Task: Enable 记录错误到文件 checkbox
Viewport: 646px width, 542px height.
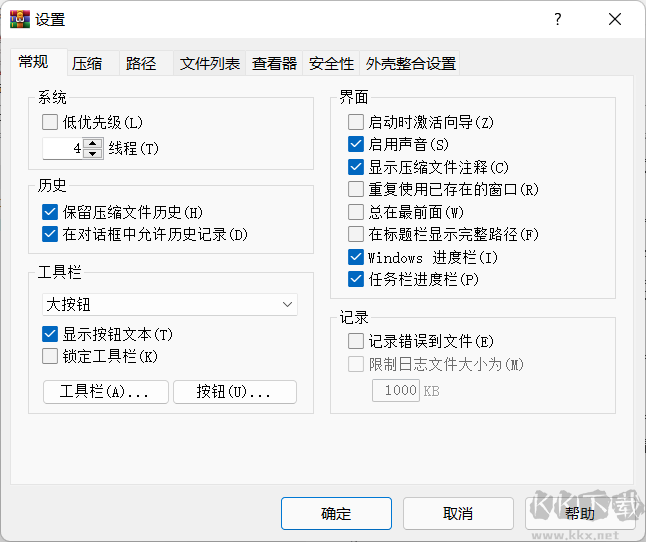Action: [x=356, y=341]
